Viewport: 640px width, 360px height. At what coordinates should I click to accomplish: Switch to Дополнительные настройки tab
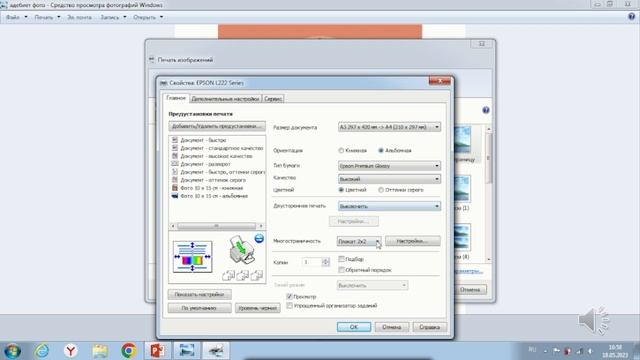[x=225, y=99]
